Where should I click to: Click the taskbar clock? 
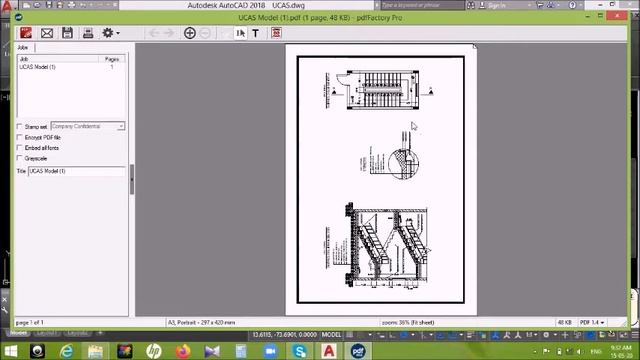pos(621,351)
